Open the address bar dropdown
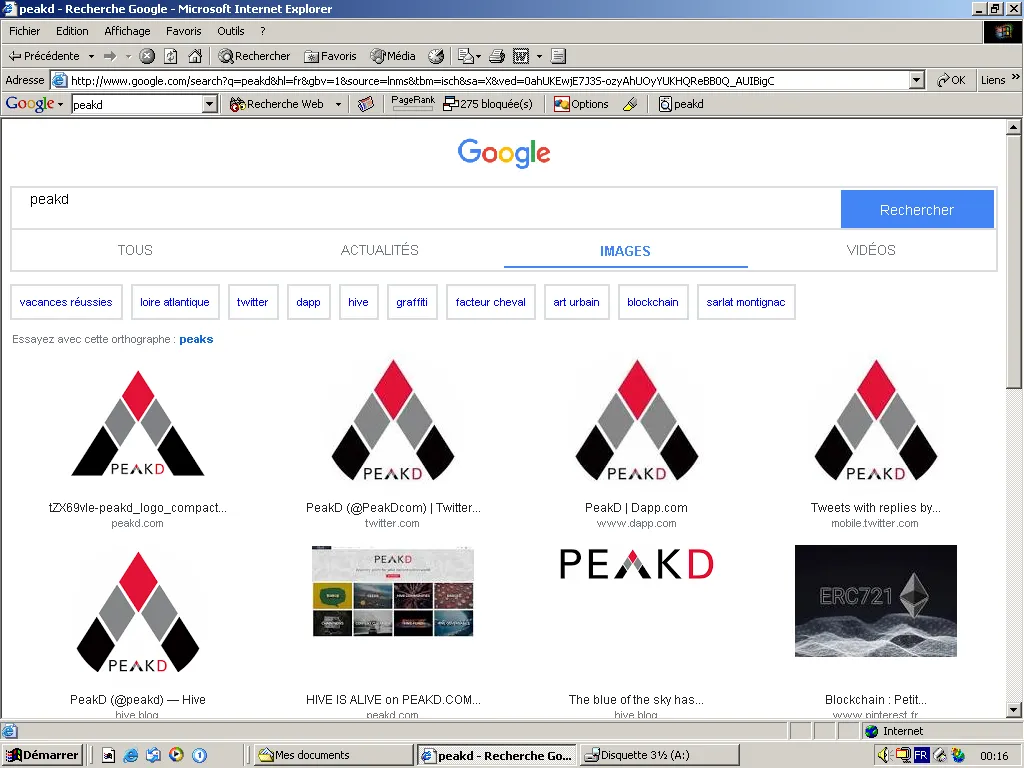Image resolution: width=1024 pixels, height=768 pixels. [917, 80]
